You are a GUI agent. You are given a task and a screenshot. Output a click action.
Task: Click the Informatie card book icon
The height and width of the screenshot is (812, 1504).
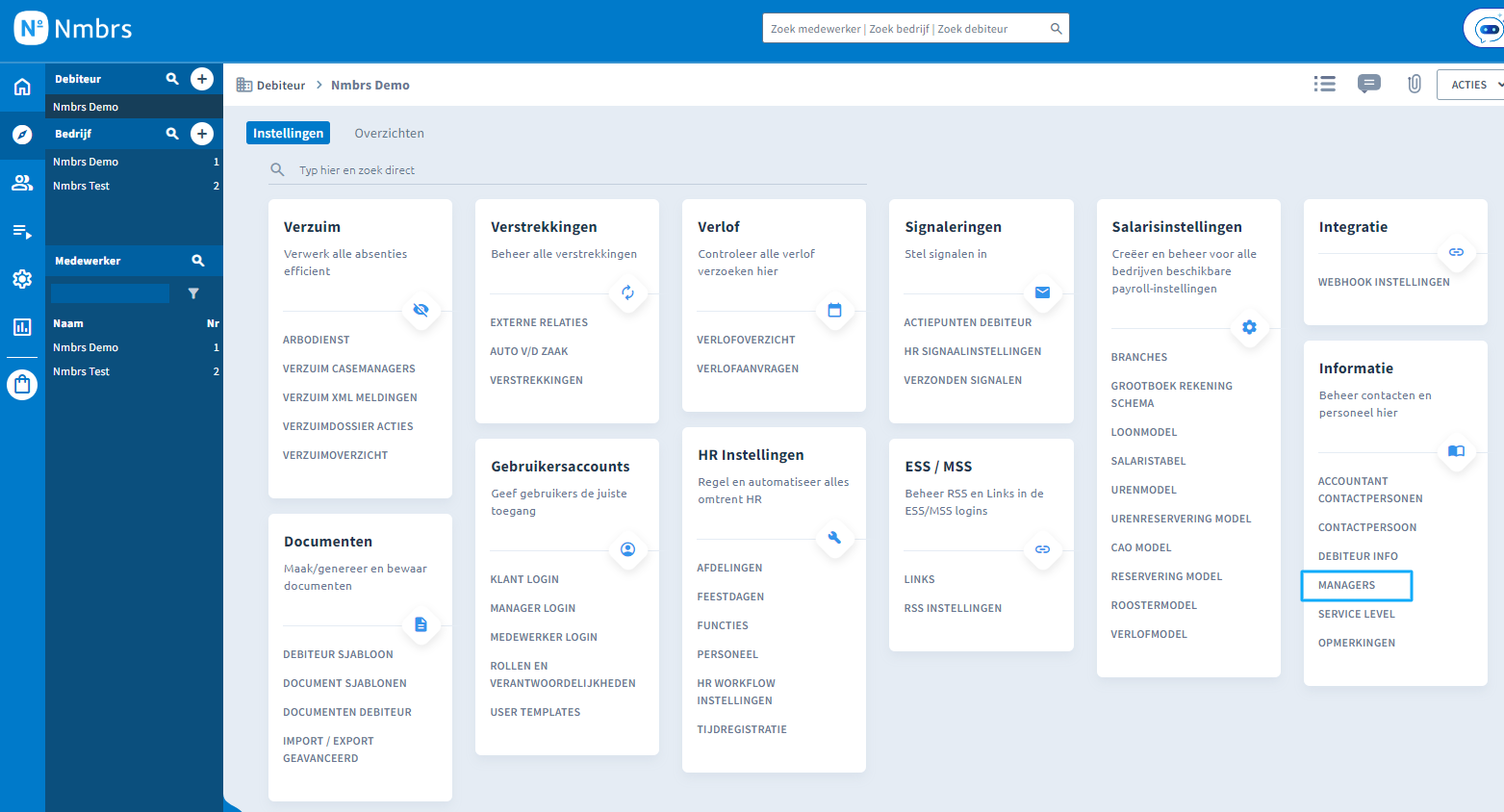tap(1456, 451)
